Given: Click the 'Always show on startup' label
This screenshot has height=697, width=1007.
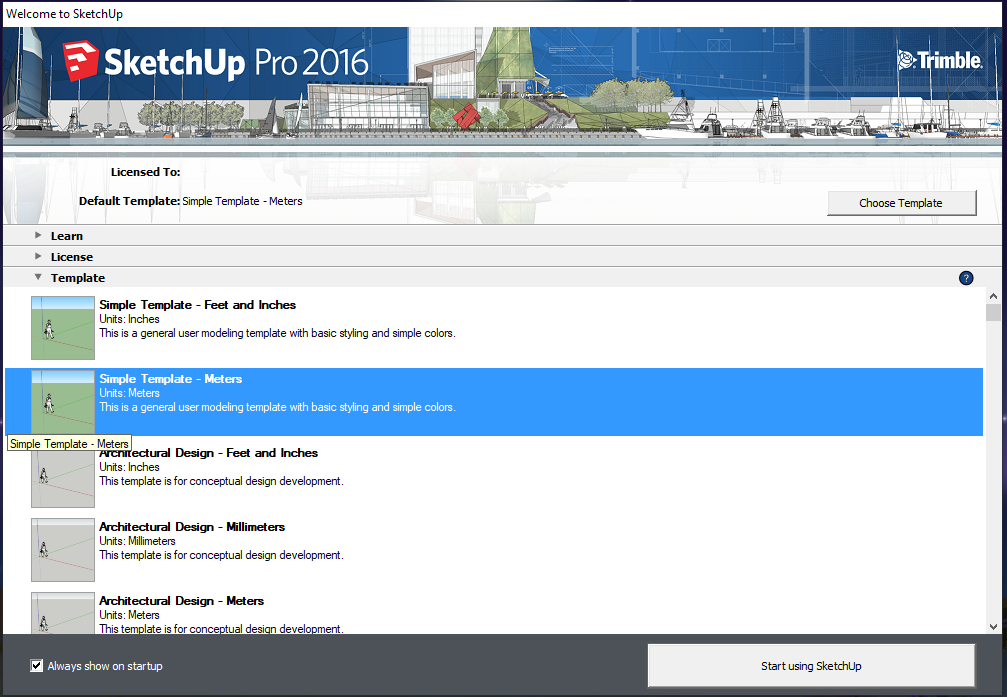Looking at the screenshot, I should (105, 666).
